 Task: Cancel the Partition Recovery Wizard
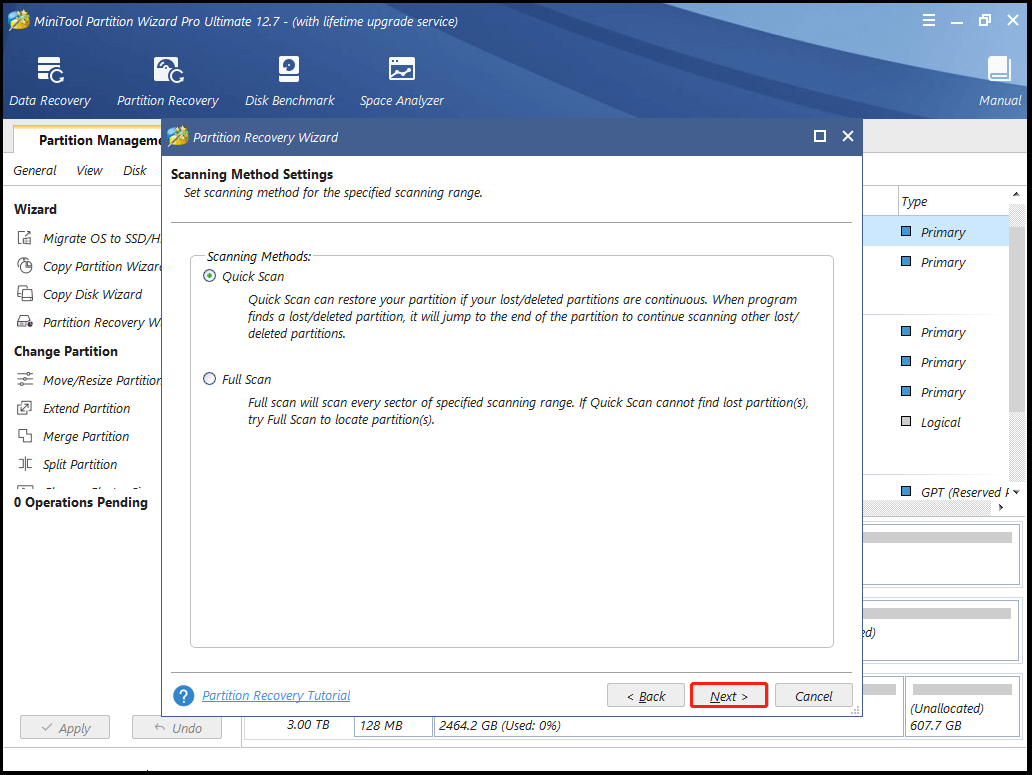pos(813,695)
